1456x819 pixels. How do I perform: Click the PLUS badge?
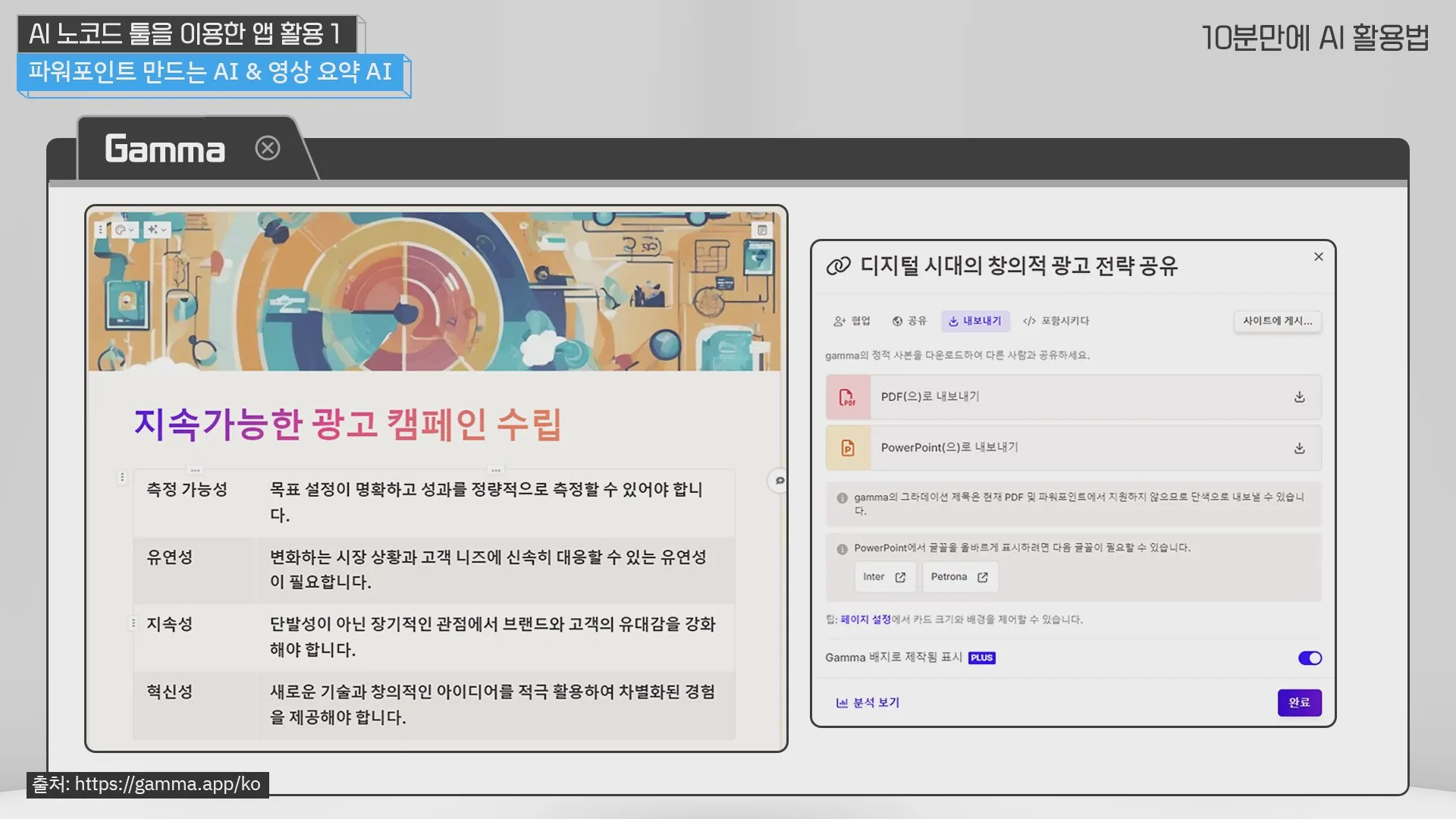981,658
